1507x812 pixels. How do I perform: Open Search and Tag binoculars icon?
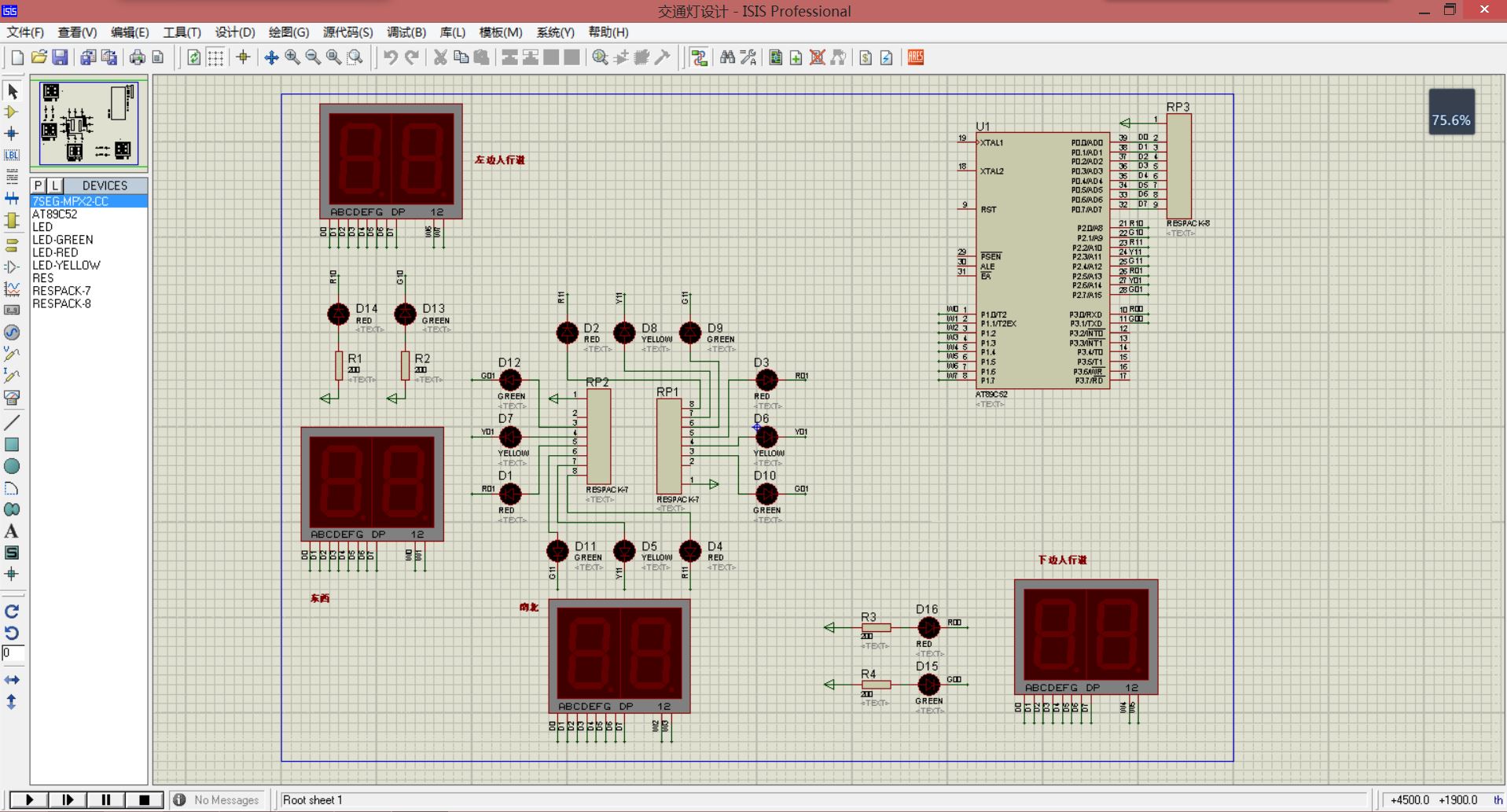coord(727,57)
